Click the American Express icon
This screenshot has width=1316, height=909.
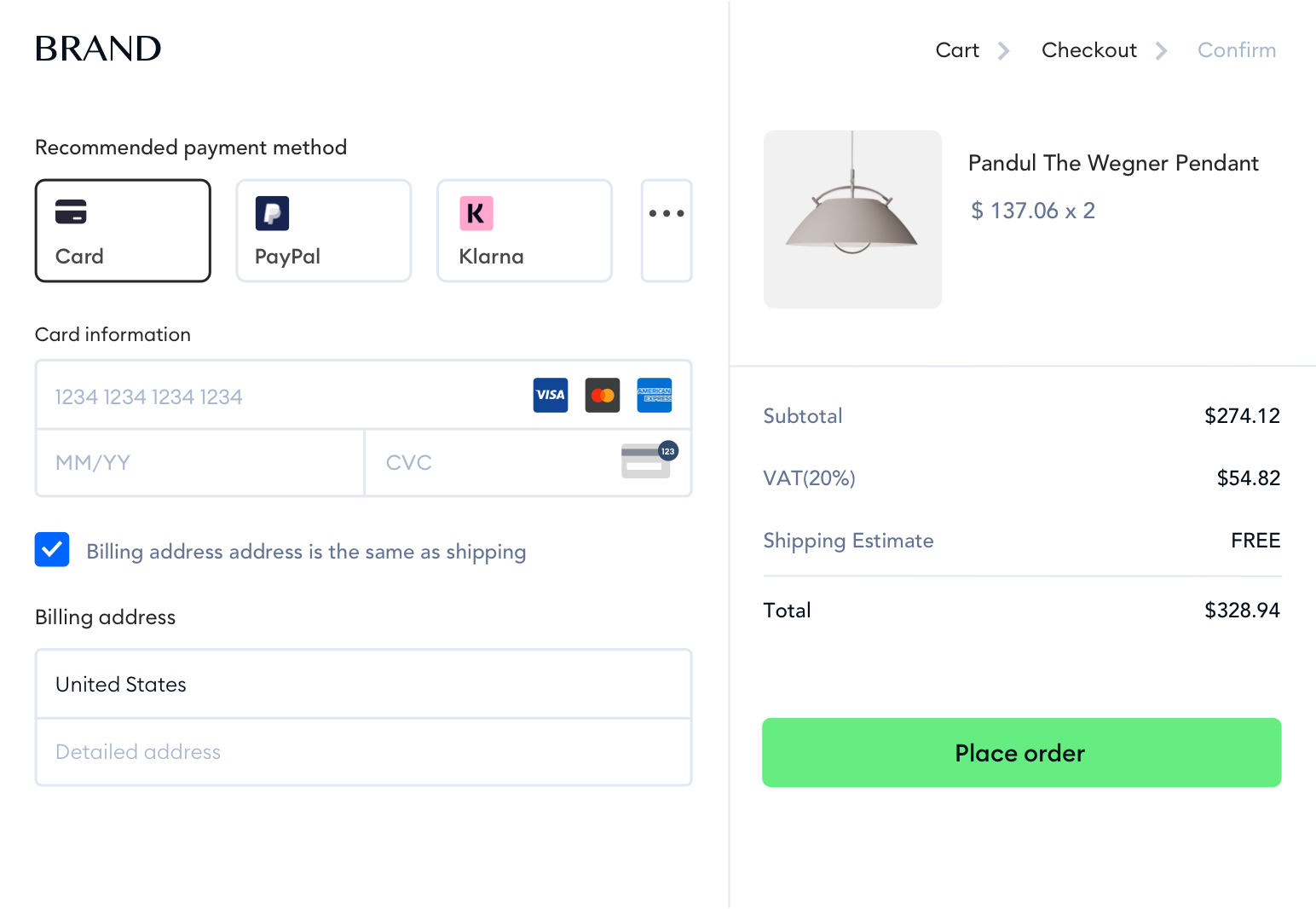[655, 395]
